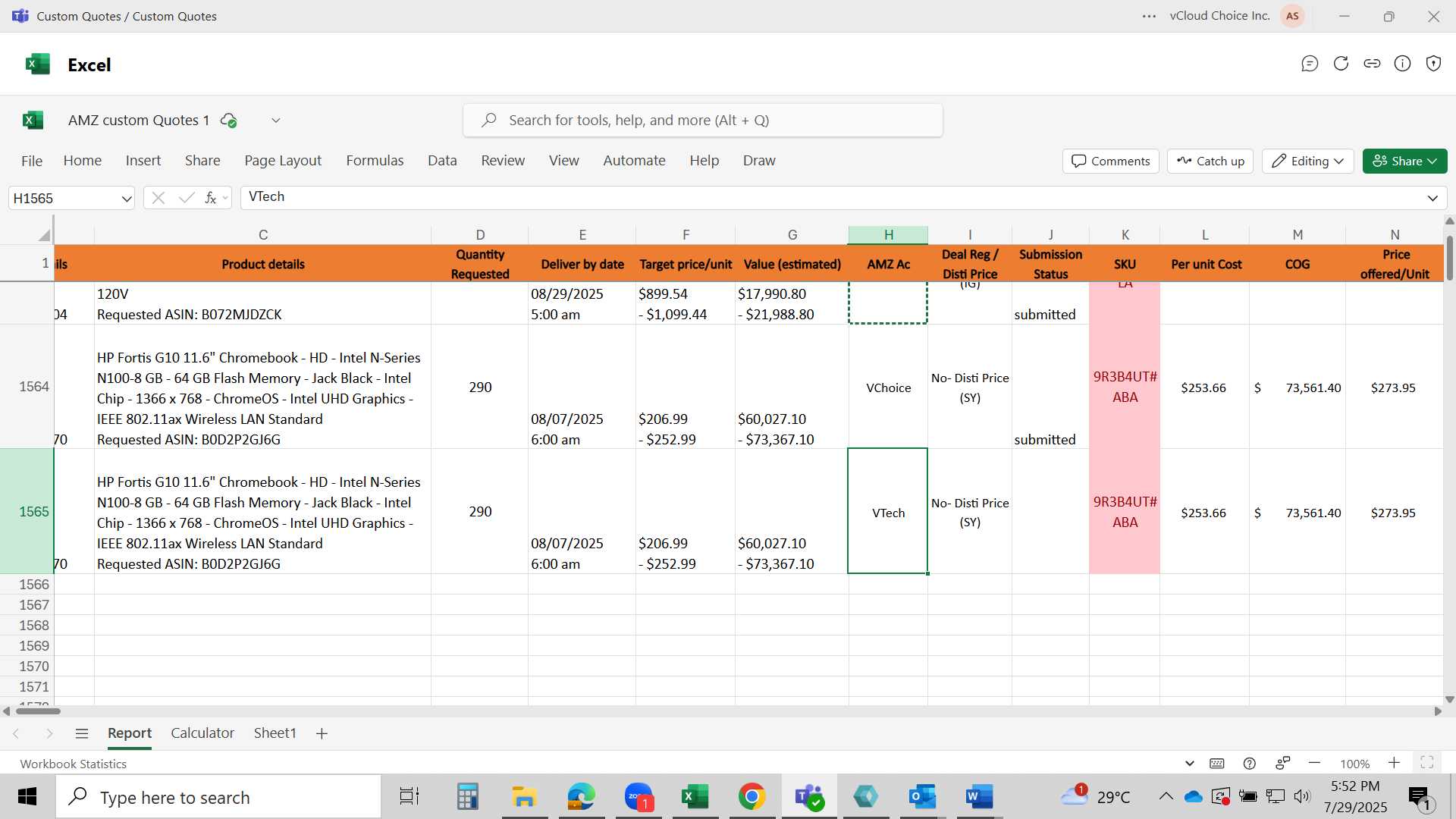Open the info circle icon
This screenshot has width=1456, height=819.
pos(1403,64)
